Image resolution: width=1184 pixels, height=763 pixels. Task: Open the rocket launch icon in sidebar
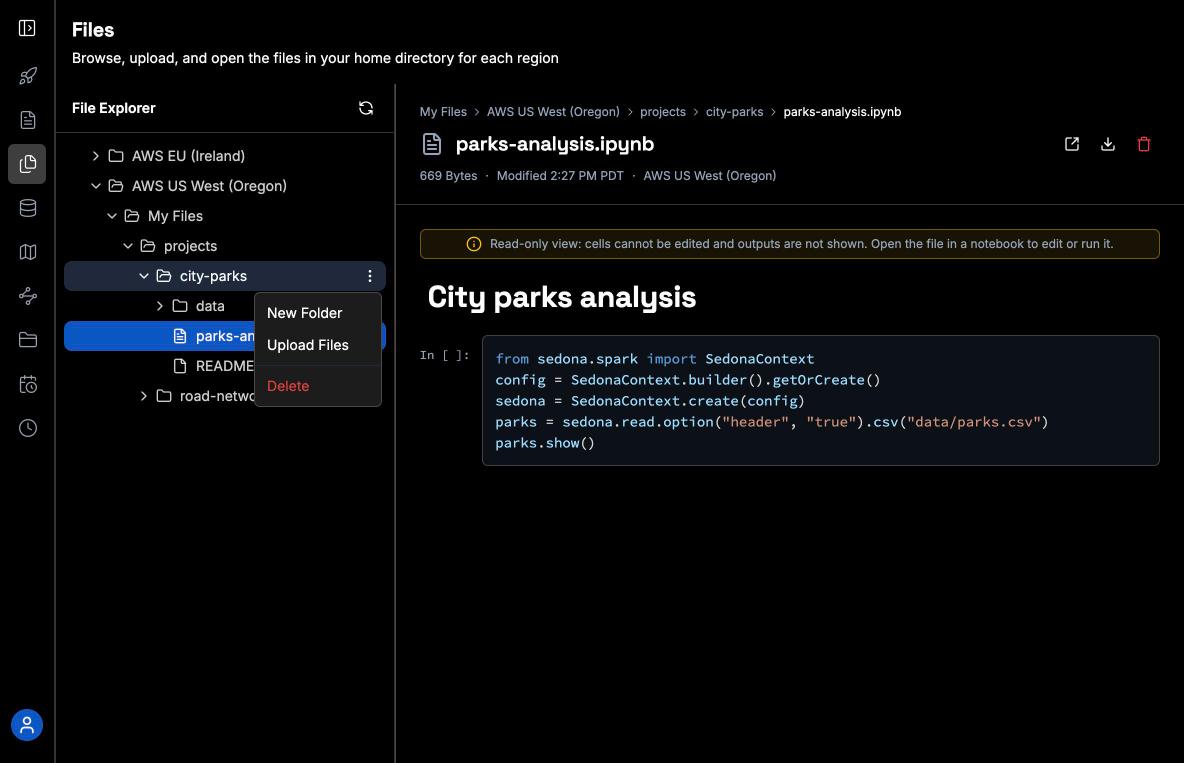[x=27, y=76]
